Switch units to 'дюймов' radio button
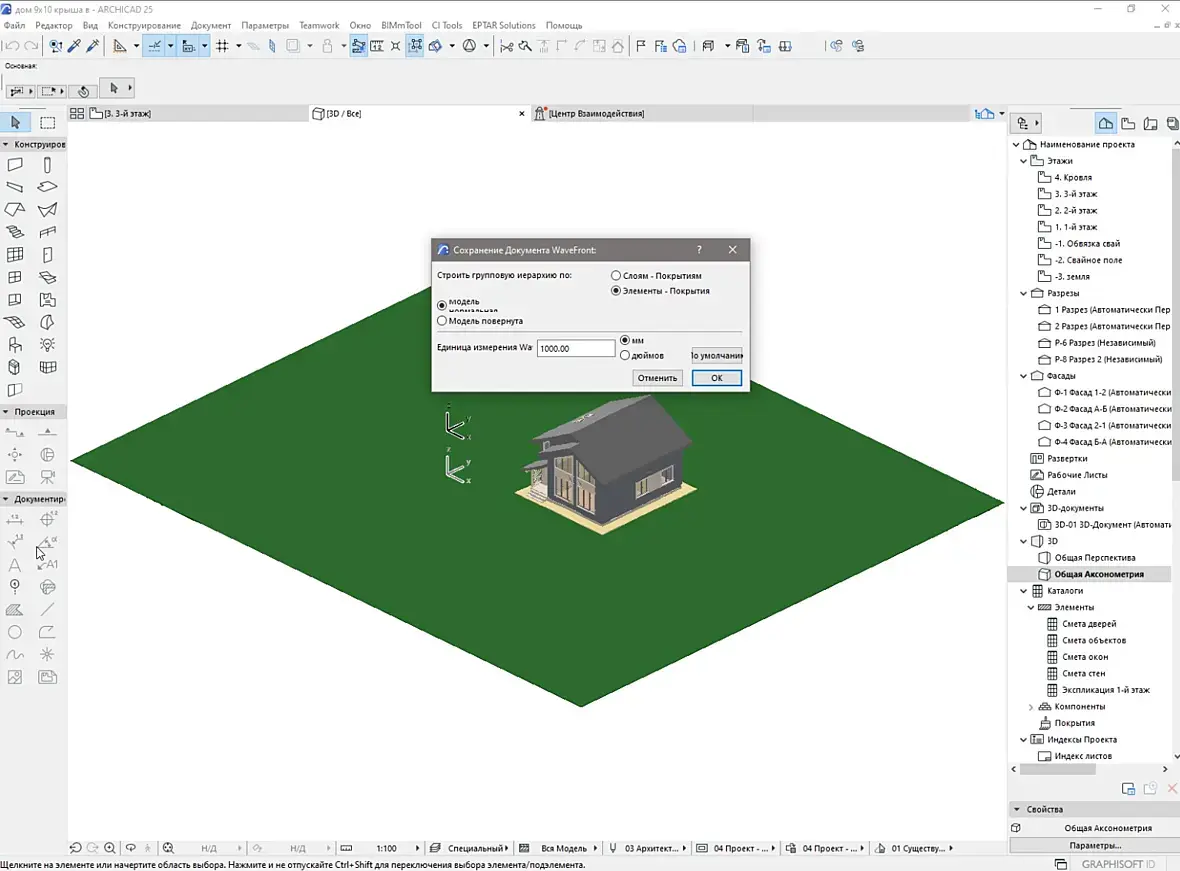The width and height of the screenshot is (1180, 871). pos(625,355)
